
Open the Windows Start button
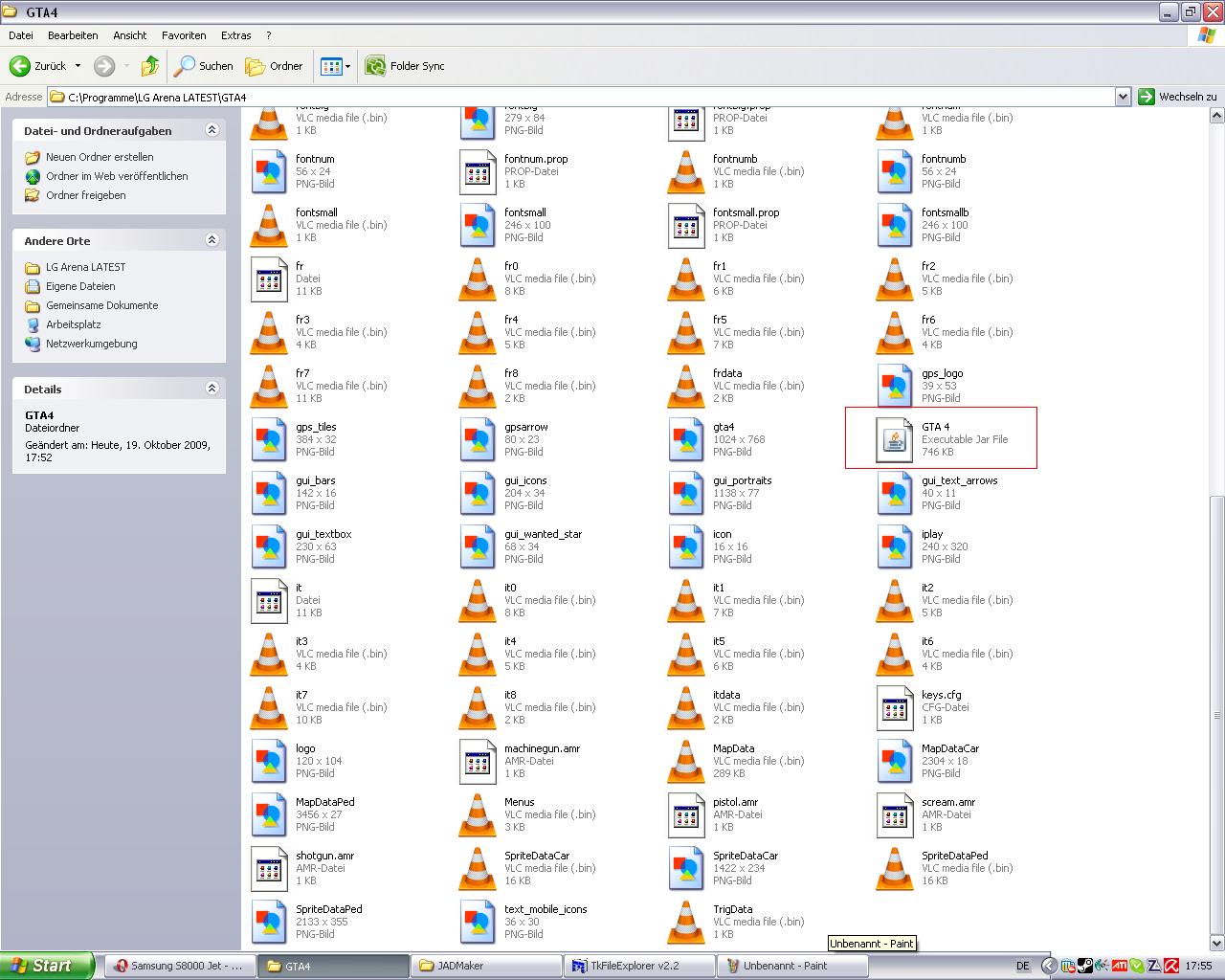pos(47,966)
